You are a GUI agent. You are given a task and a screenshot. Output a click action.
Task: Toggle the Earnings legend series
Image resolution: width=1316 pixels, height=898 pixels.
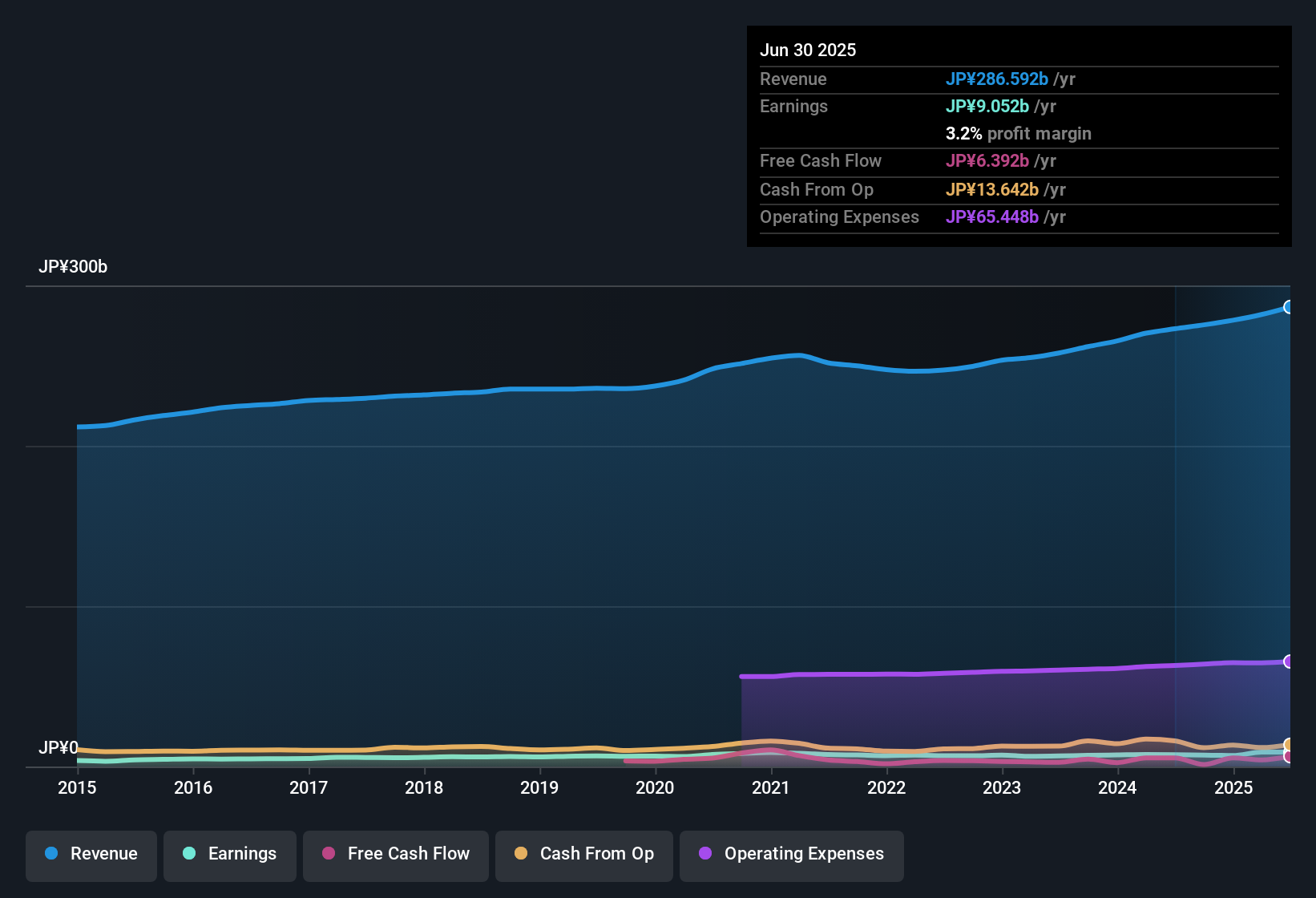point(230,855)
